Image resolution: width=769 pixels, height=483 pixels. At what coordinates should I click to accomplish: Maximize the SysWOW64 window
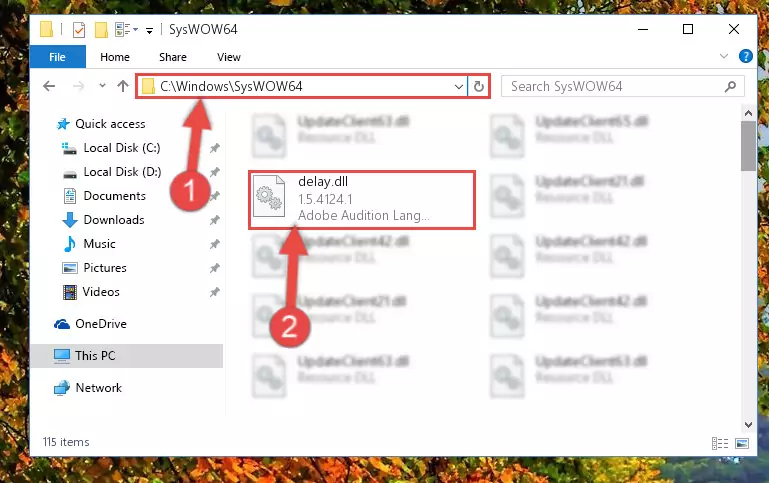tap(688, 29)
